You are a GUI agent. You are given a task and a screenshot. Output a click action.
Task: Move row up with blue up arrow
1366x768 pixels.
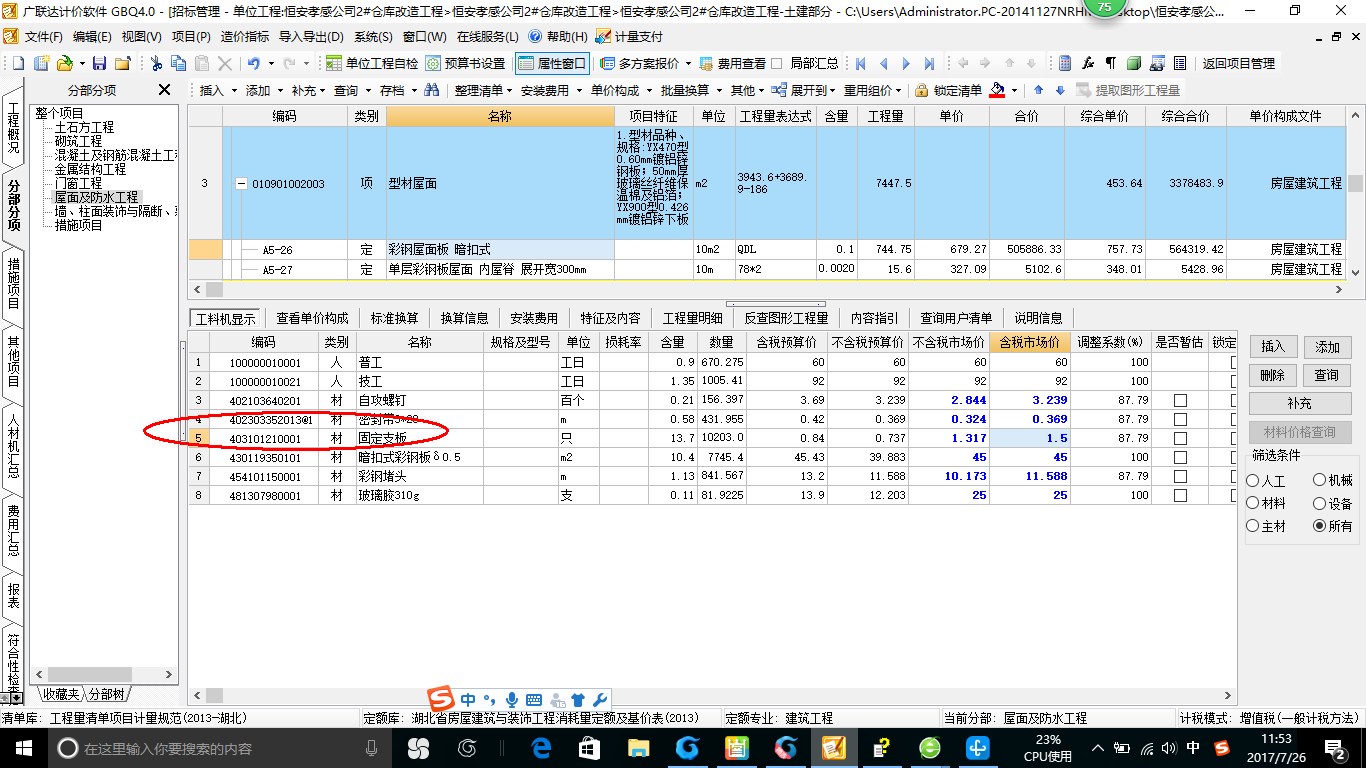(1038, 90)
